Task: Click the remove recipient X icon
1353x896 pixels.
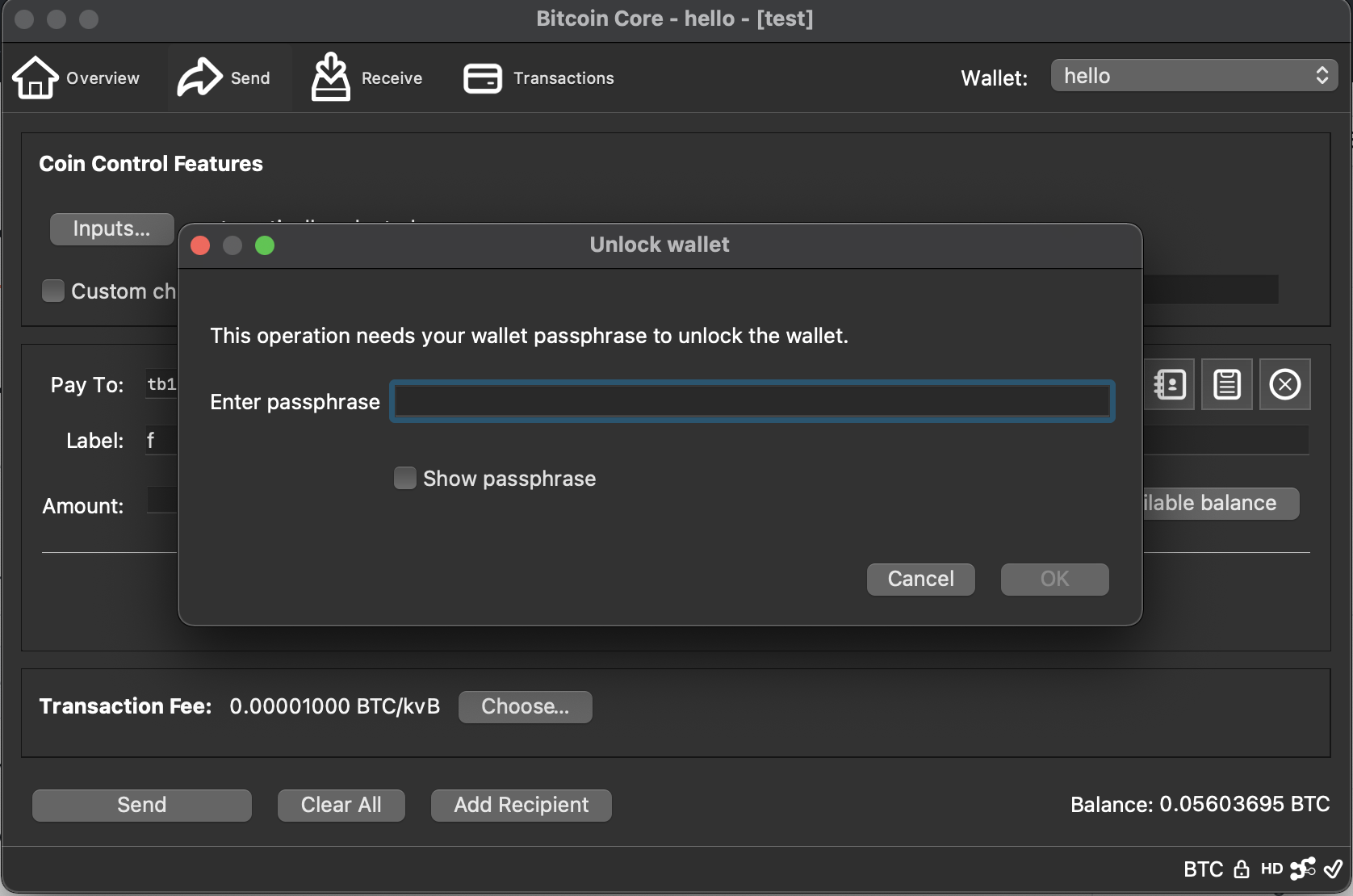Action: (x=1284, y=384)
